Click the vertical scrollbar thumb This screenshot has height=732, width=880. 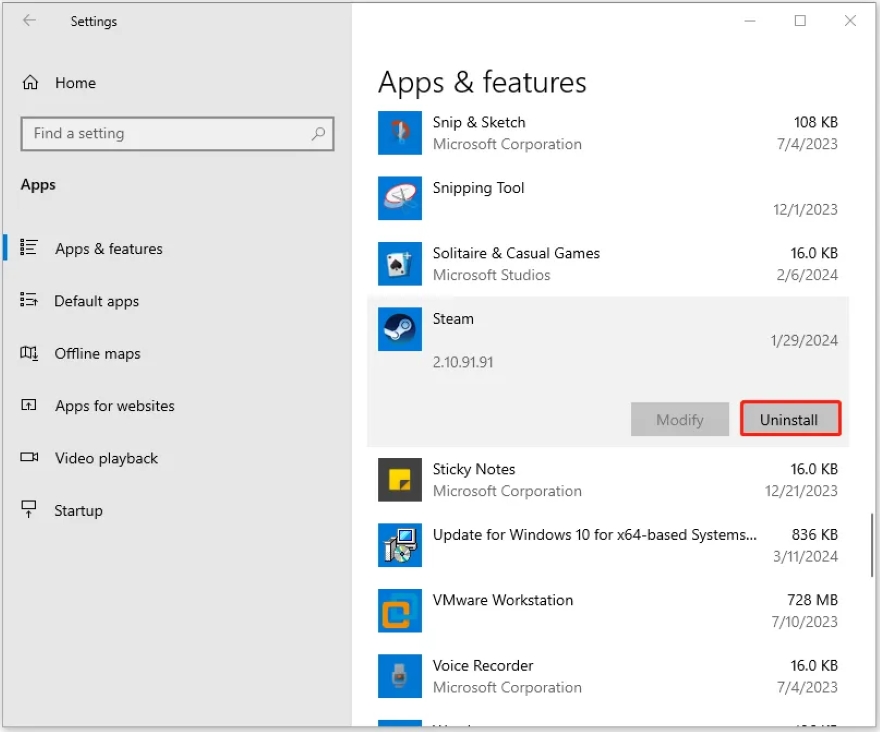pos(872,545)
